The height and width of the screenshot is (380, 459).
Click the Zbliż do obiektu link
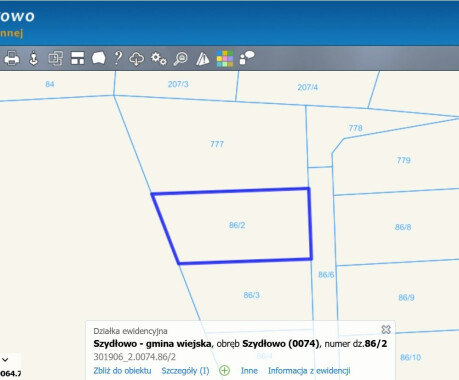coord(122,371)
